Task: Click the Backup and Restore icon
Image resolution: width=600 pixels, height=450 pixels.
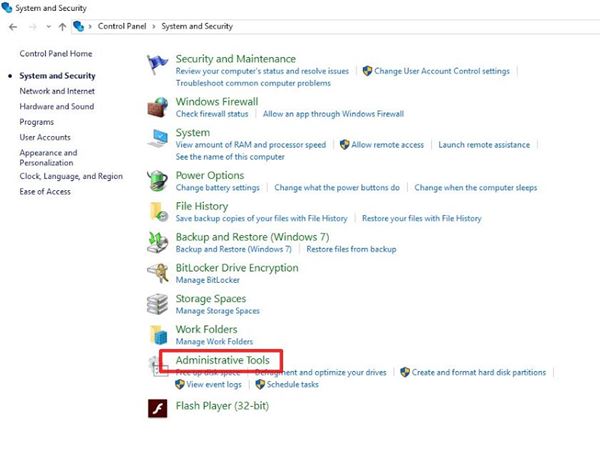Action: tap(157, 242)
